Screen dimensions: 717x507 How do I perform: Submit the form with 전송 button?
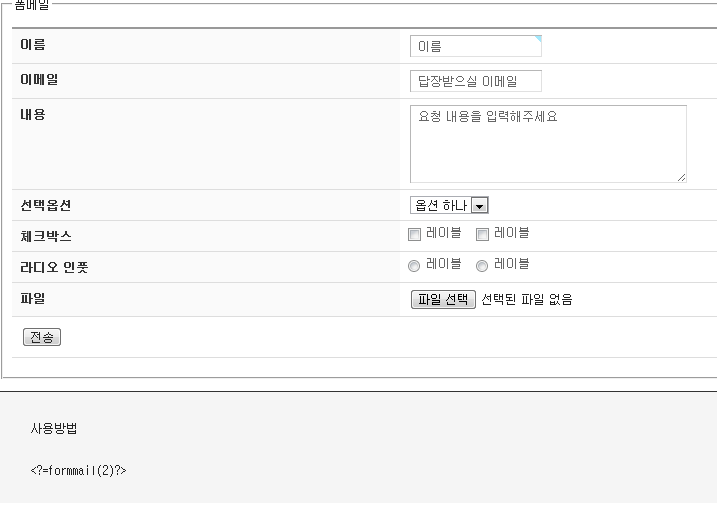click(x=42, y=337)
